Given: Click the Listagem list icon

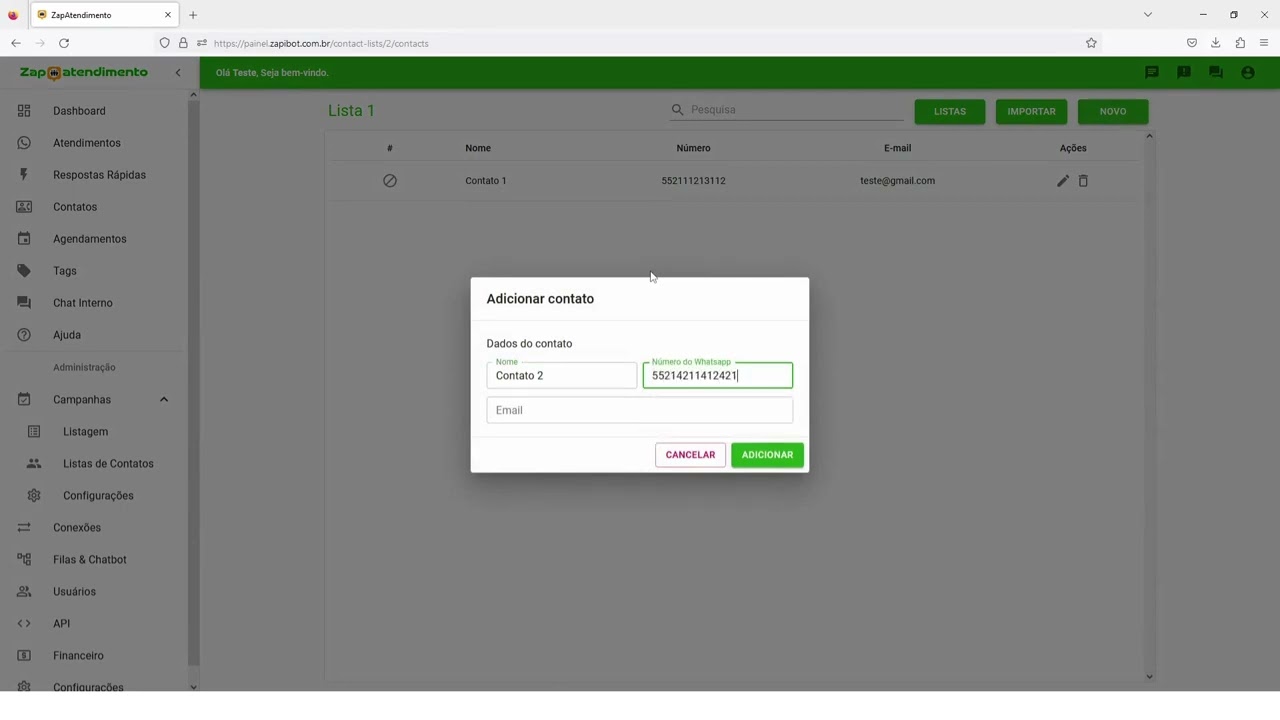Looking at the screenshot, I should (34, 432).
